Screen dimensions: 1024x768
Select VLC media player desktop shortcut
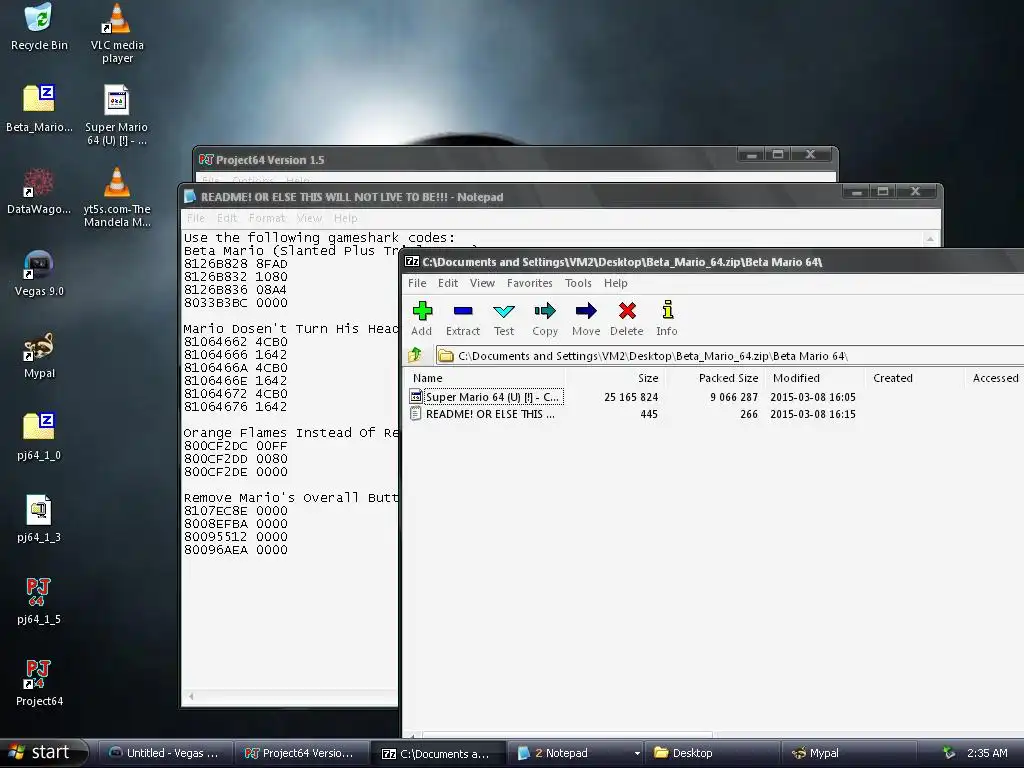click(117, 33)
